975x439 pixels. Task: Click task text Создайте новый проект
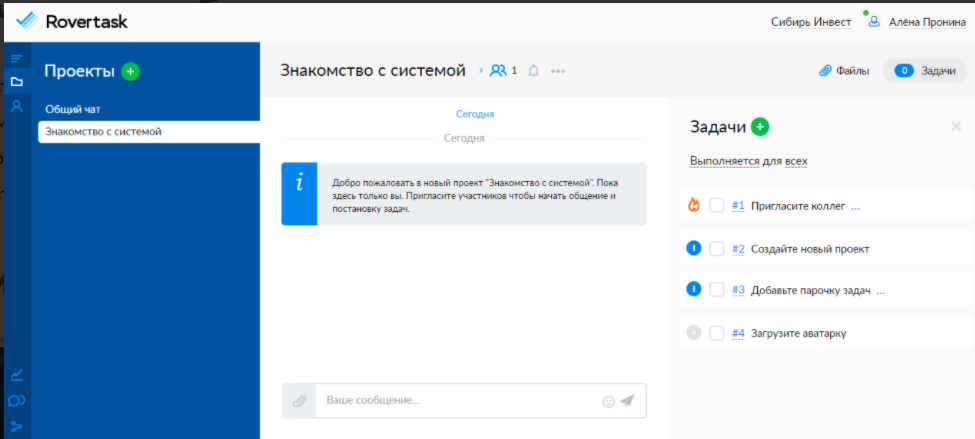[x=810, y=249]
